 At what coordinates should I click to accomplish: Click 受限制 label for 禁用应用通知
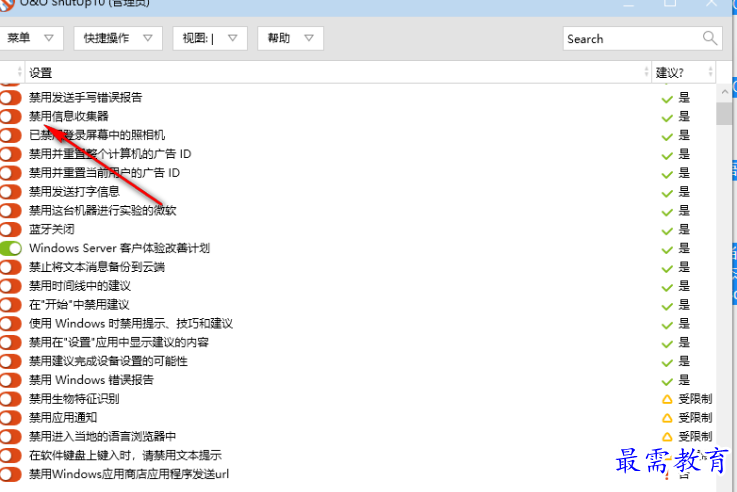695,418
